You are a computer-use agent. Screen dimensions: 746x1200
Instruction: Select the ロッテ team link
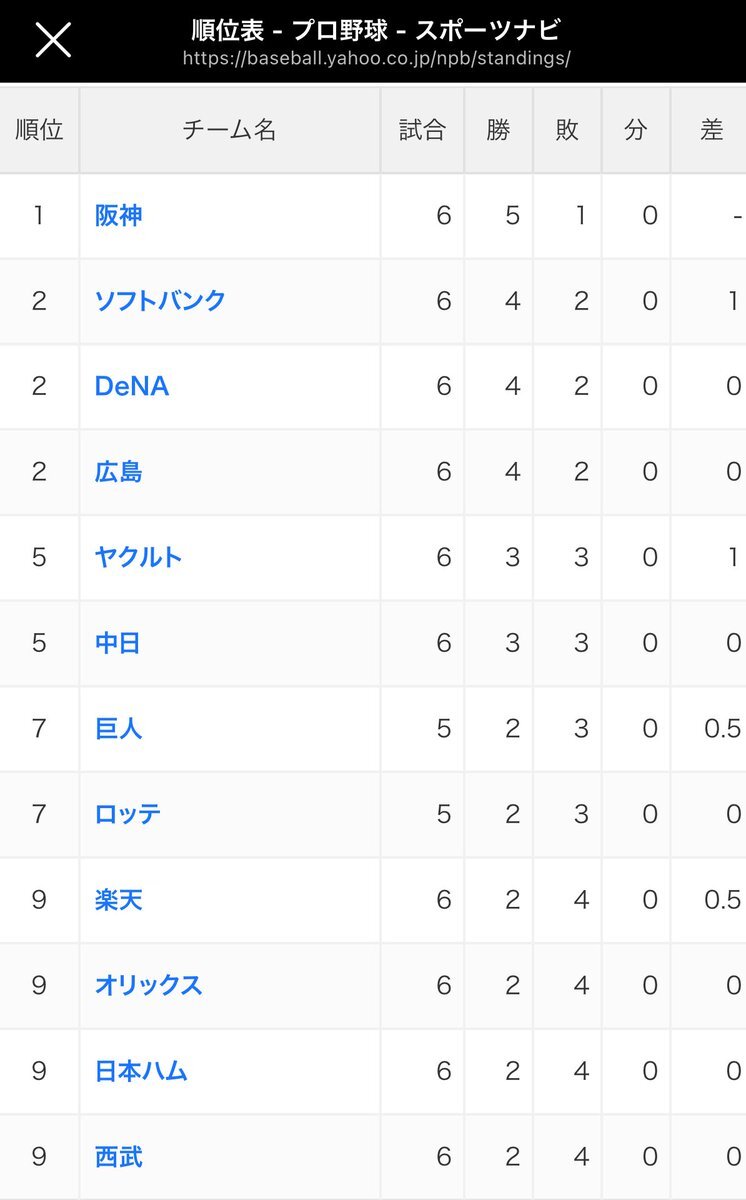pyautogui.click(x=127, y=814)
